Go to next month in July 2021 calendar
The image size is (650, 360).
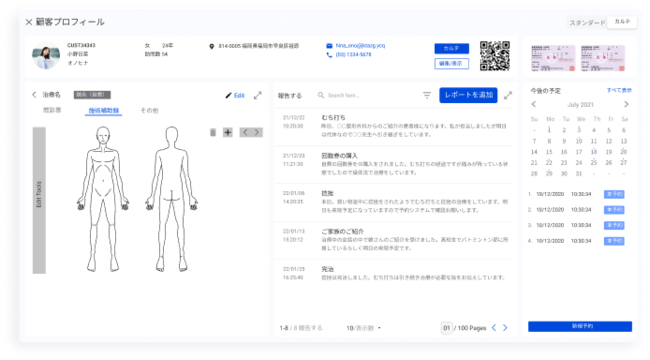pos(626,105)
